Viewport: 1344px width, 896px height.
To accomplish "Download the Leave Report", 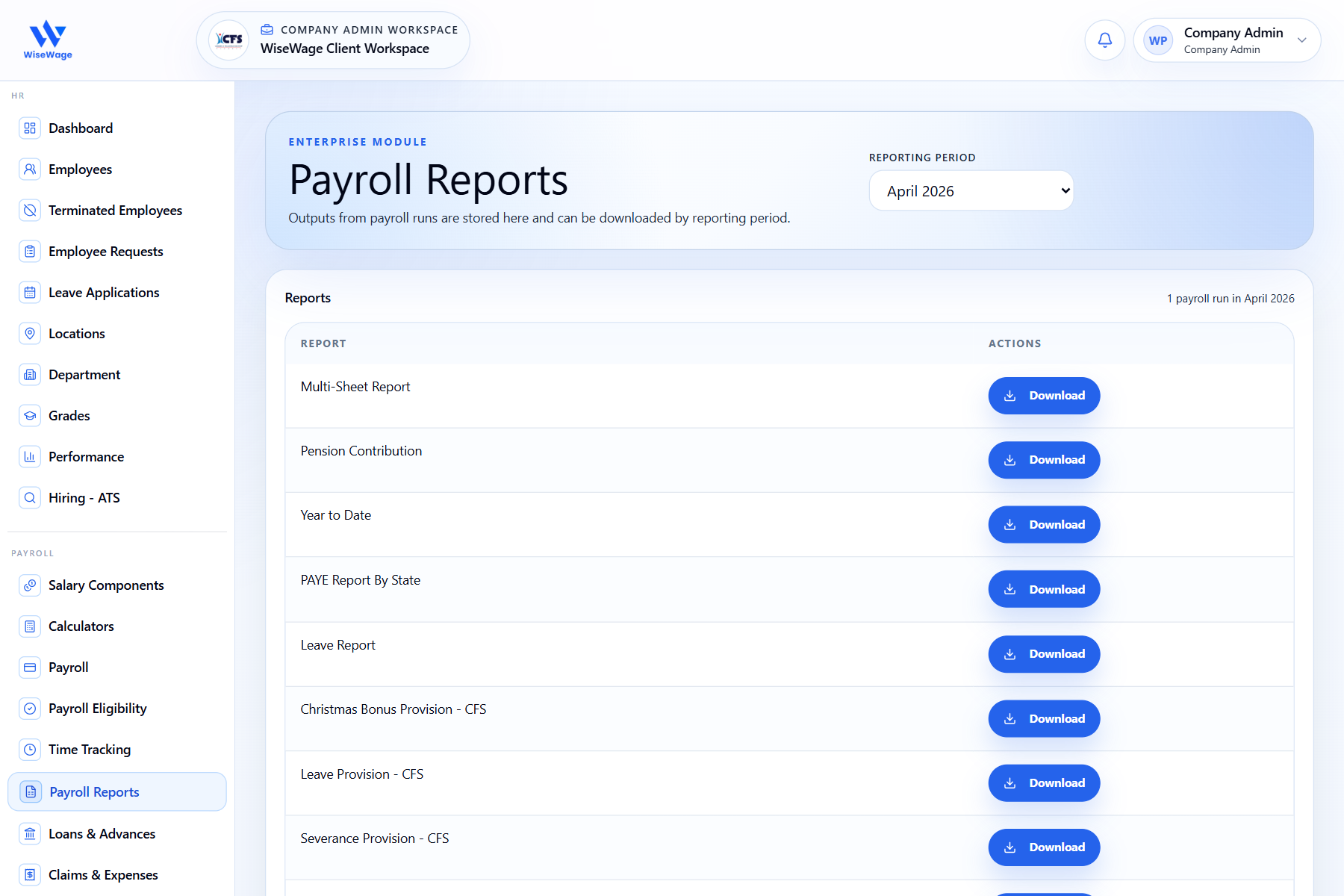I will [x=1044, y=654].
